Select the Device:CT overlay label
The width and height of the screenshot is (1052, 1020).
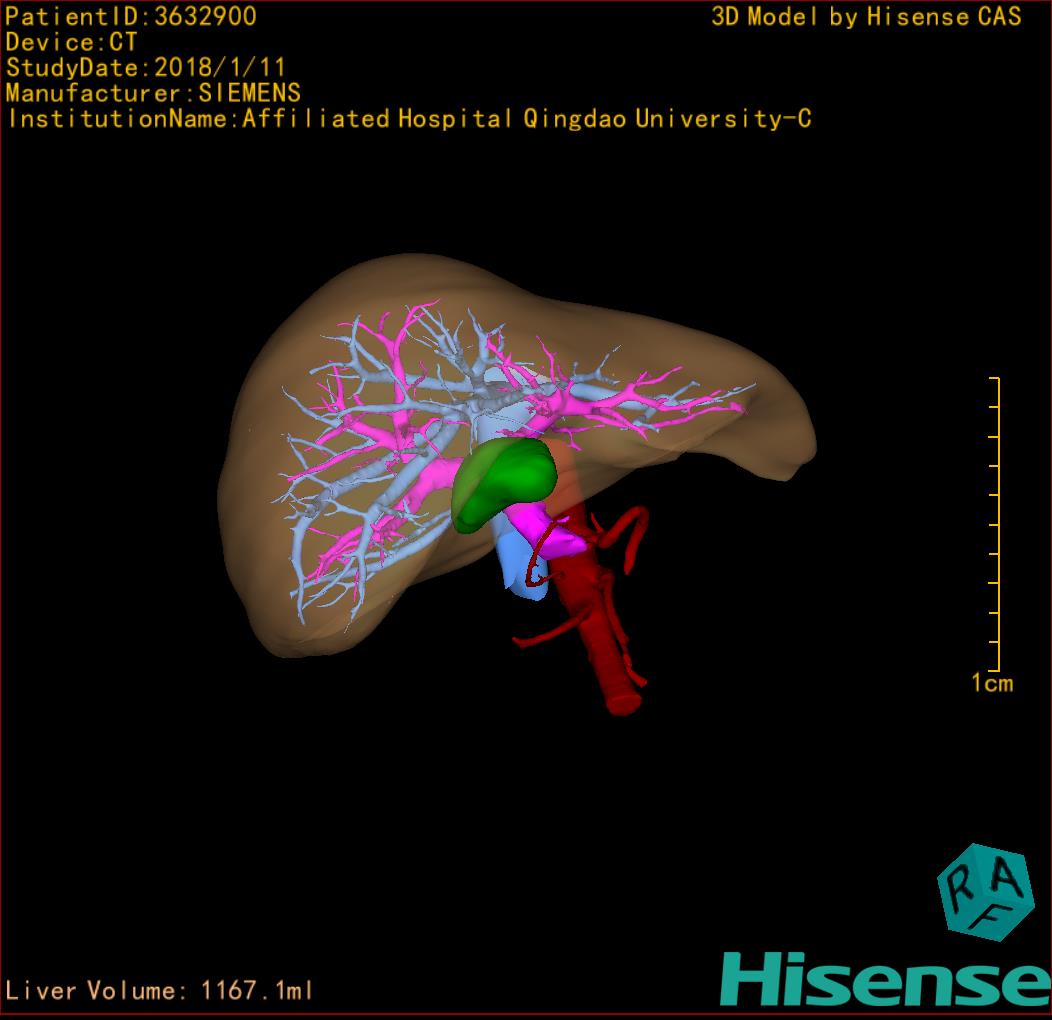point(72,42)
